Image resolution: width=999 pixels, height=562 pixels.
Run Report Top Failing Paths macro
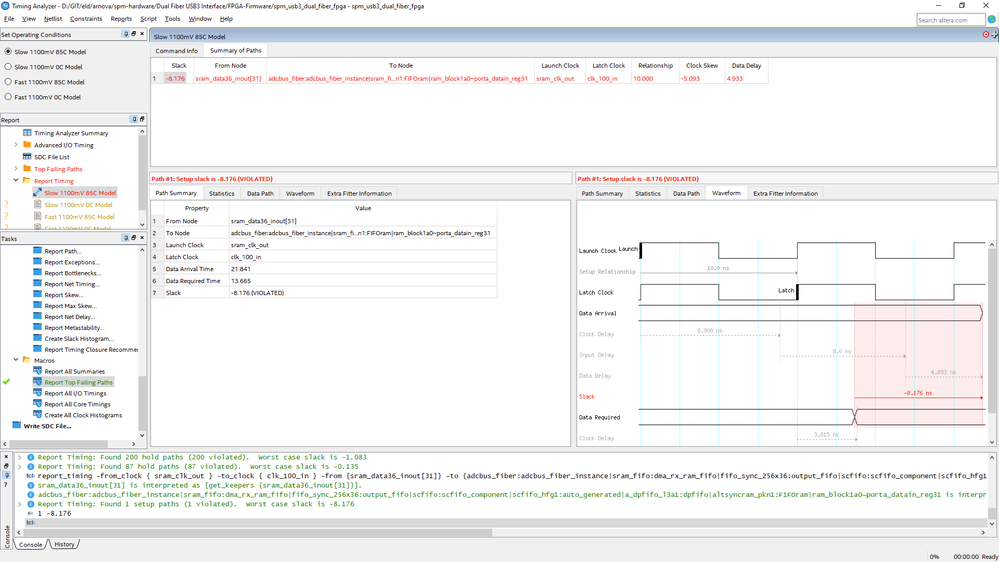click(x=78, y=382)
